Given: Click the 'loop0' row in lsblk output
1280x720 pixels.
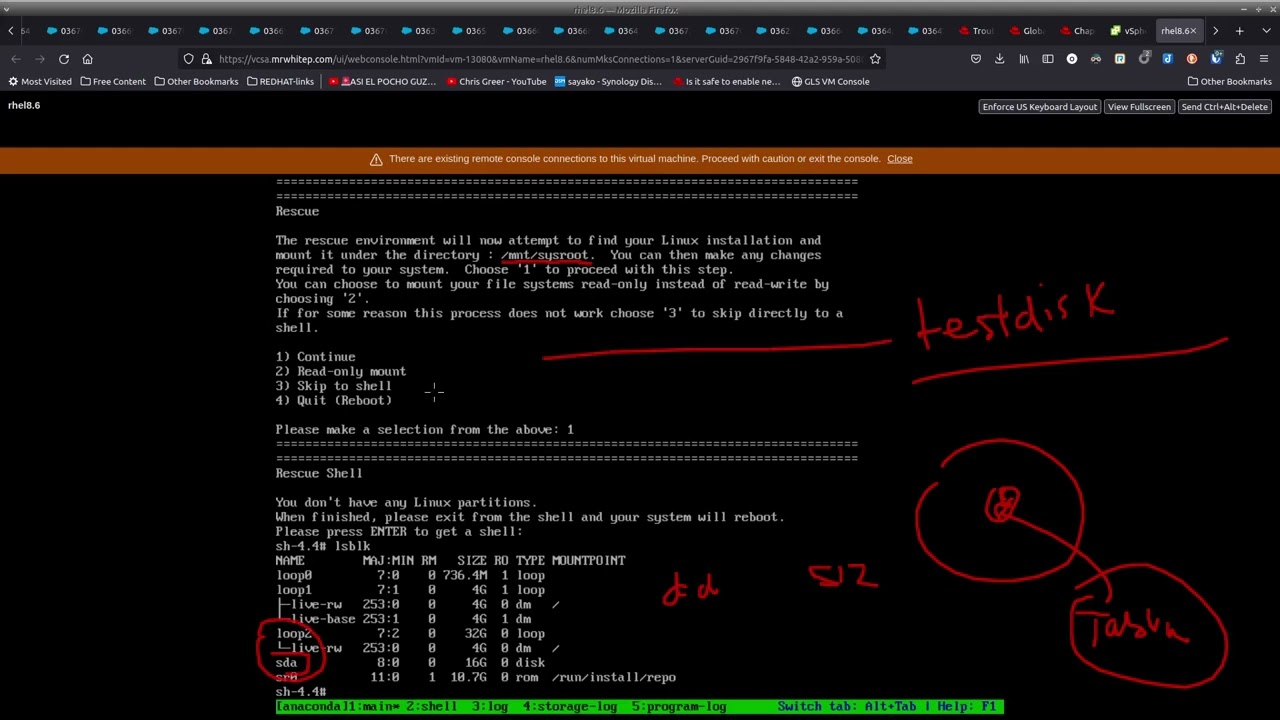Looking at the screenshot, I should 410,576.
